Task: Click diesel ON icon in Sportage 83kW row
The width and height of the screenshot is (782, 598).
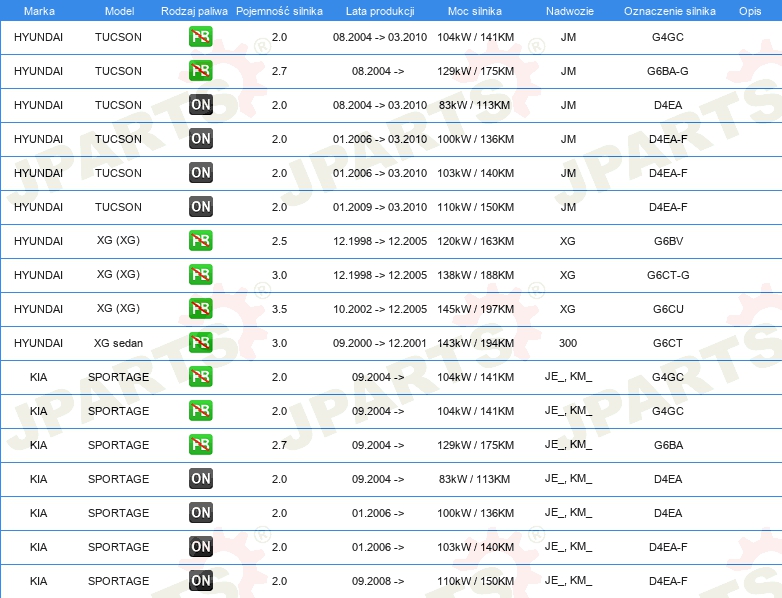Action: 200,478
